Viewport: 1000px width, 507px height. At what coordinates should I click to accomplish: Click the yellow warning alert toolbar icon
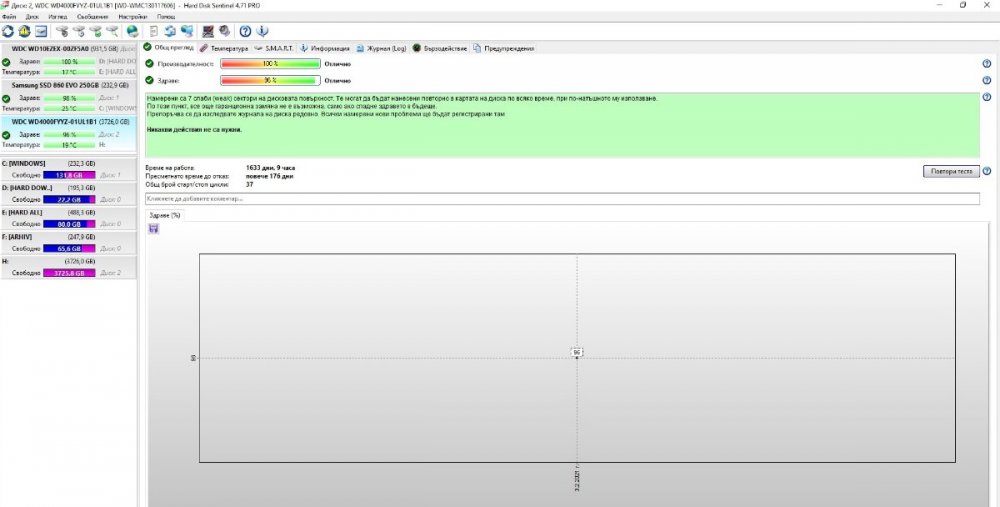pyautogui.click(x=25, y=31)
